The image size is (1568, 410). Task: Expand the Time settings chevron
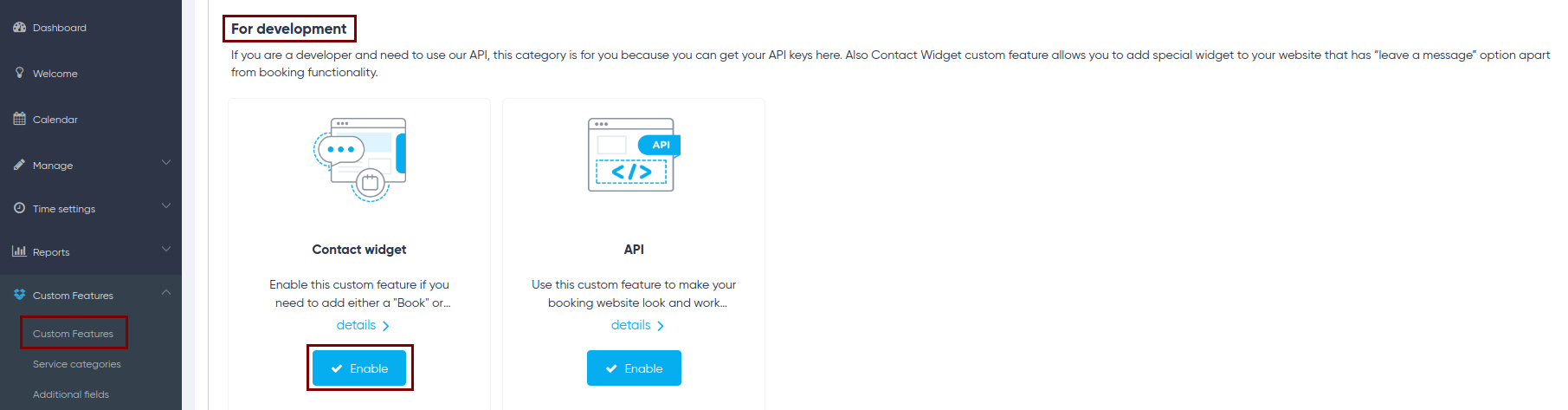click(166, 206)
